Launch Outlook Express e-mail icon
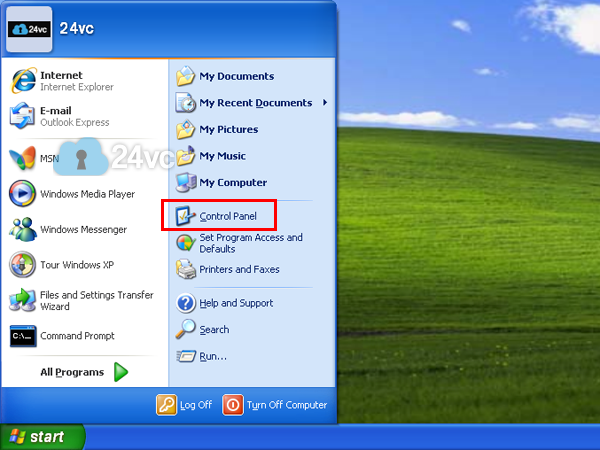This screenshot has height=450, width=600. (x=23, y=116)
